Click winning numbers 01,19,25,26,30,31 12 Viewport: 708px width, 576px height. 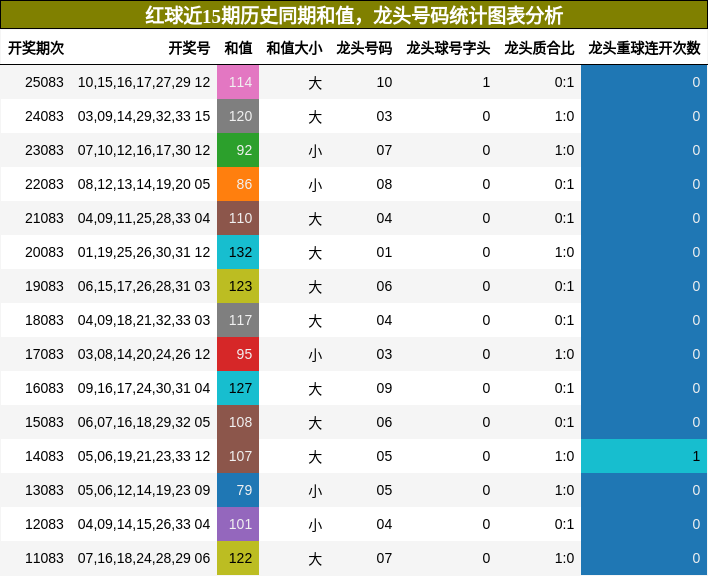pyautogui.click(x=144, y=252)
